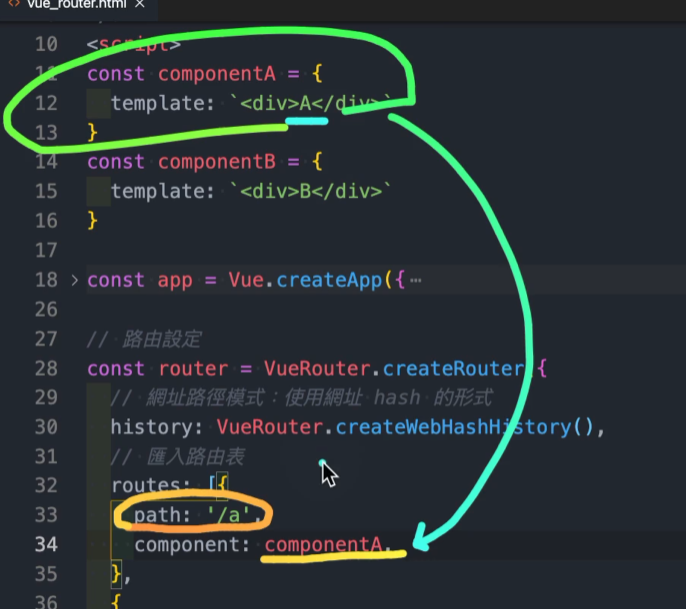The height and width of the screenshot is (609, 686).
Task: Click line number 28 in the gutter
Action: 46,368
